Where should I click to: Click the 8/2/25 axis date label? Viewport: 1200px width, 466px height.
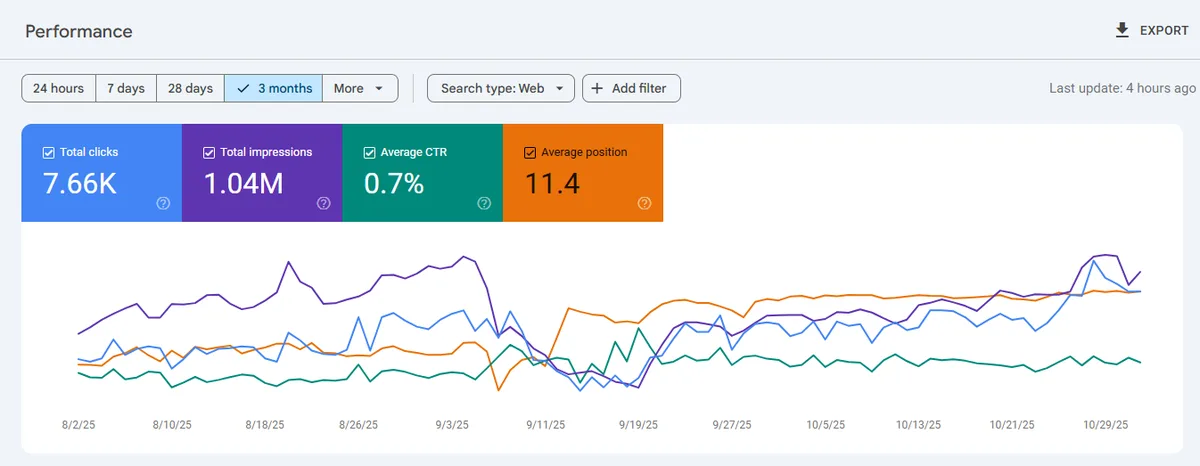(80, 425)
